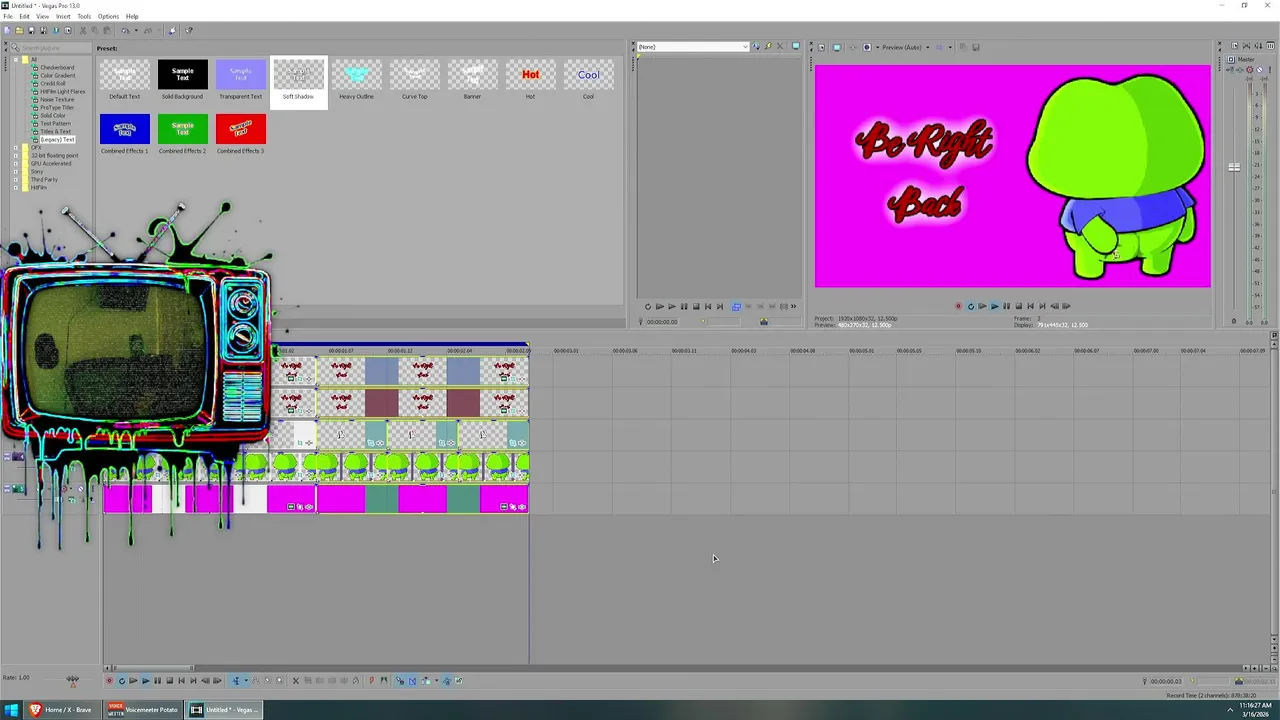Expand the Third Party folder

click(x=15, y=179)
